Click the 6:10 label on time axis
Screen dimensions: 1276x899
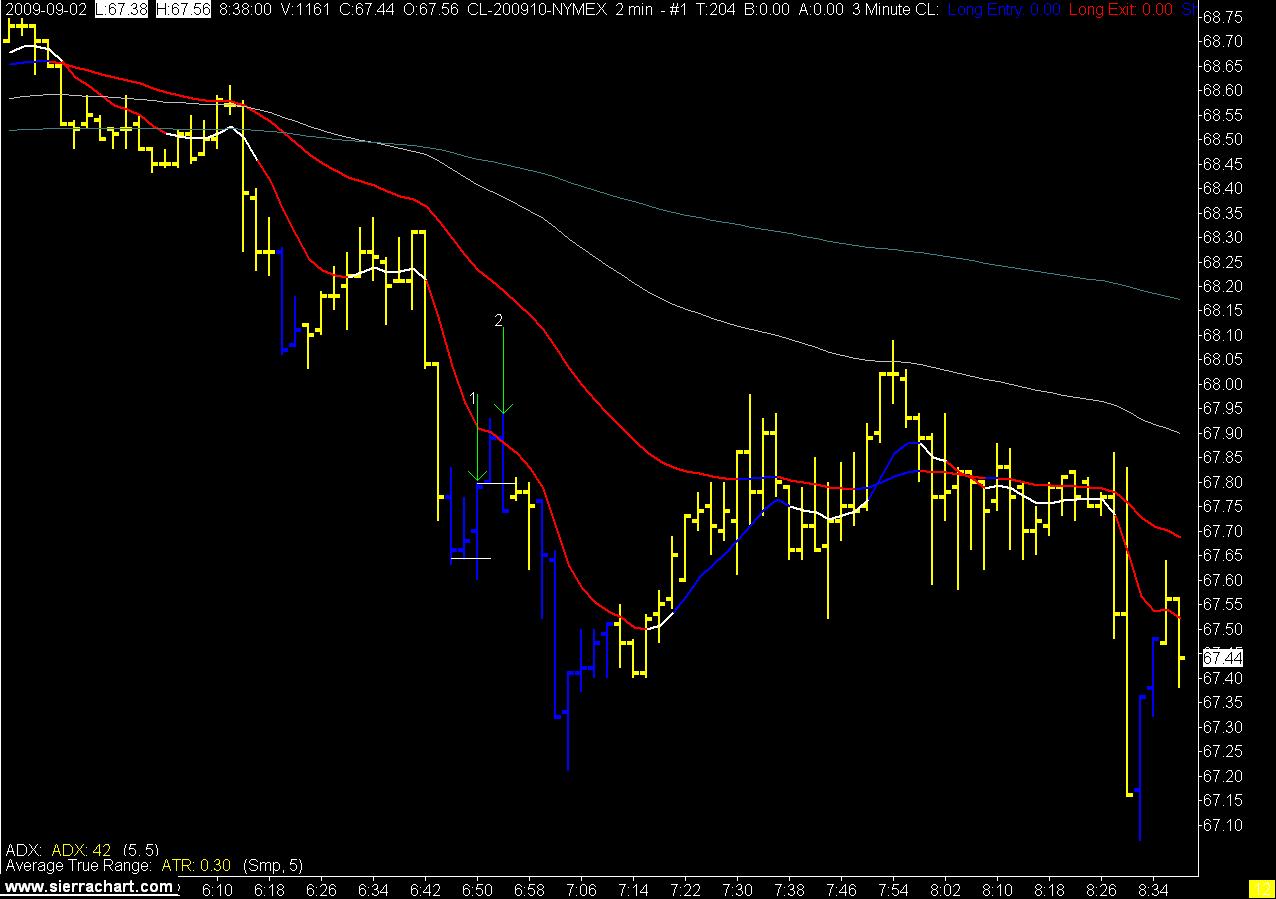click(218, 889)
